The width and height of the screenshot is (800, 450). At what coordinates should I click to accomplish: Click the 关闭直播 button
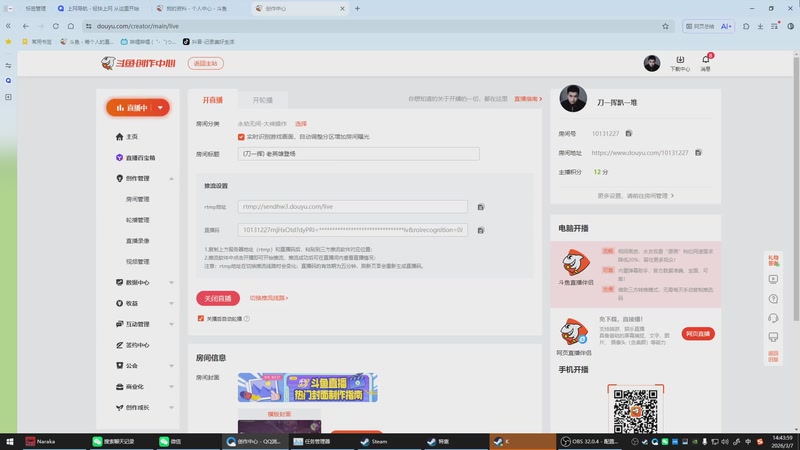(218, 298)
